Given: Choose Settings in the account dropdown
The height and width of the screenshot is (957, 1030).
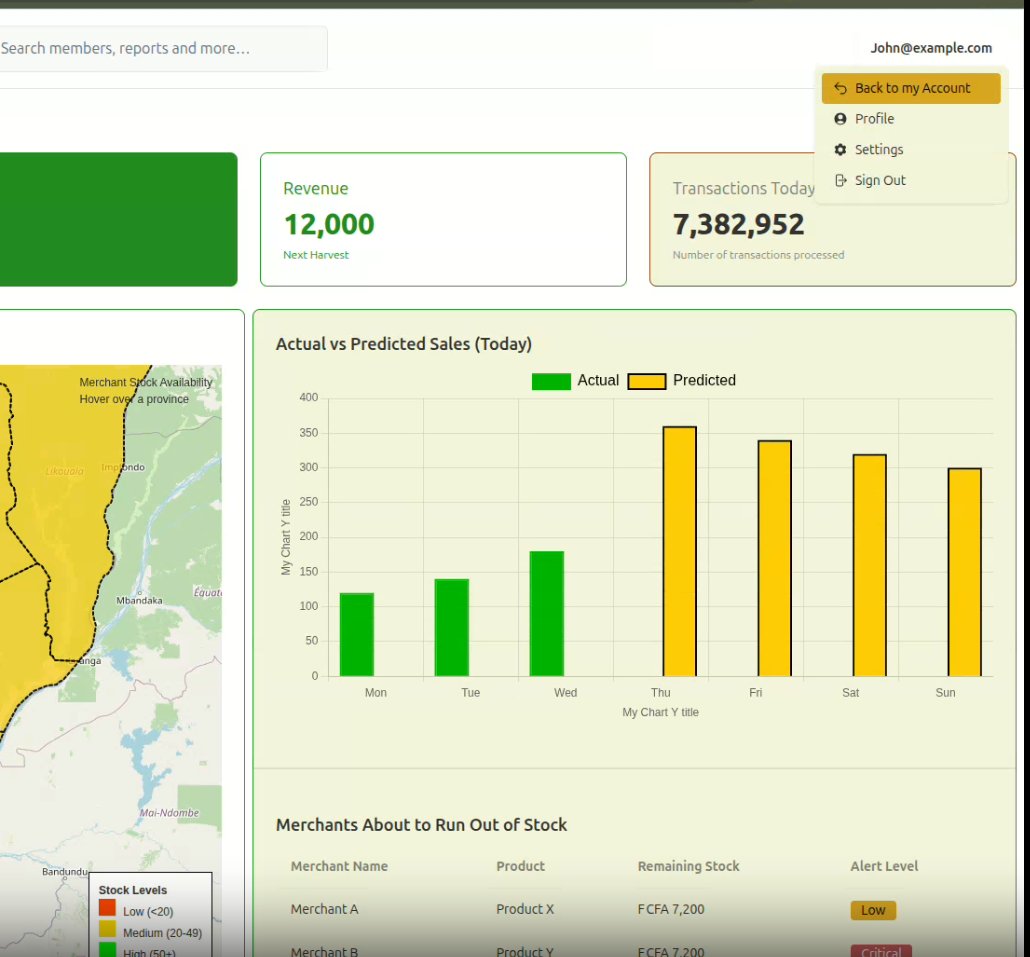Looking at the screenshot, I should coord(910,150).
